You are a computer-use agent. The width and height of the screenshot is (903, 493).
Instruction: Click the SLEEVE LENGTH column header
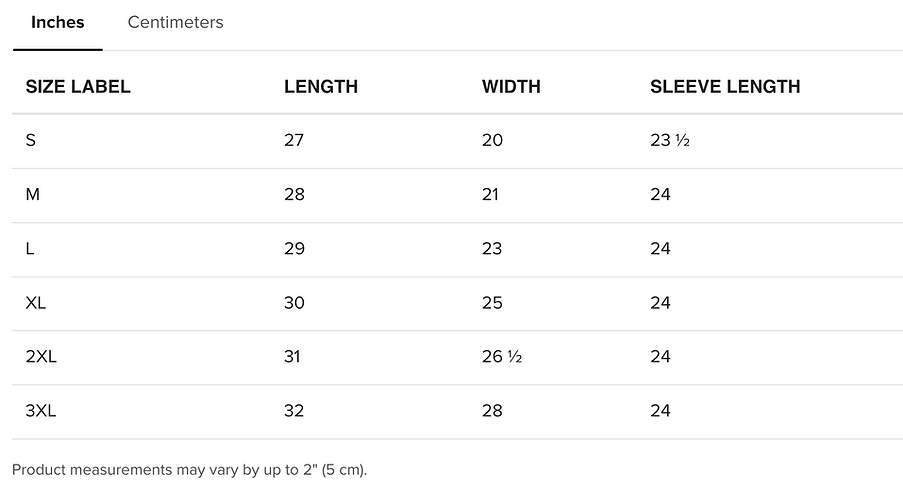725,86
